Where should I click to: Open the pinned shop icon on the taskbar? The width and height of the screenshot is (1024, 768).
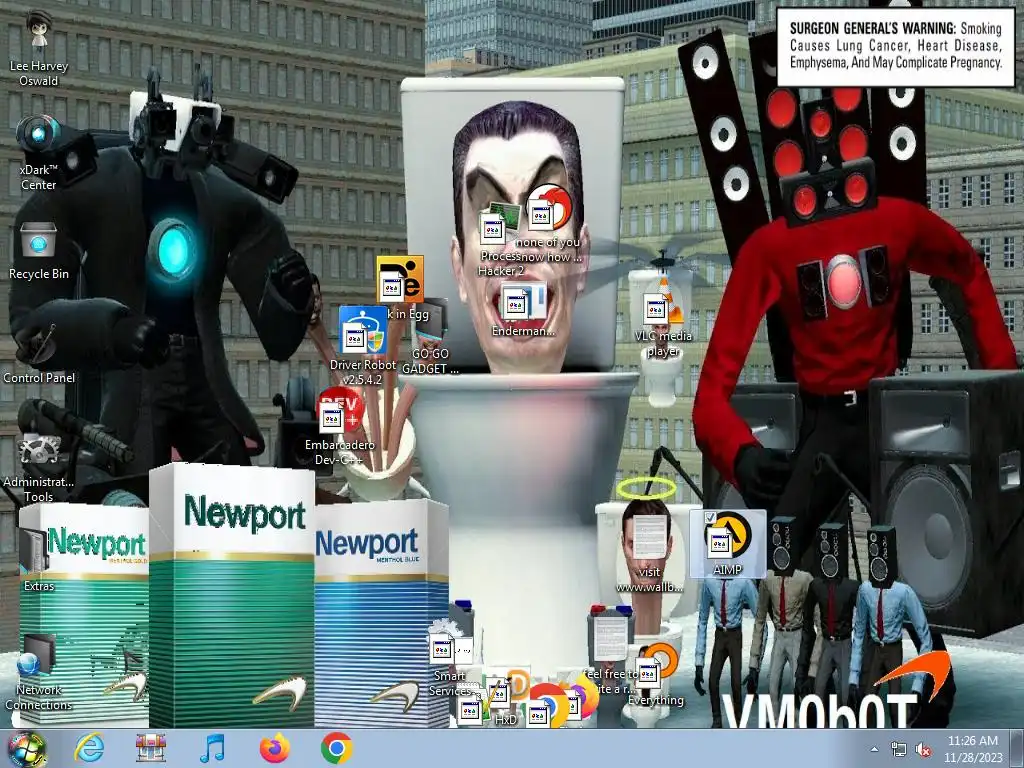pos(151,748)
